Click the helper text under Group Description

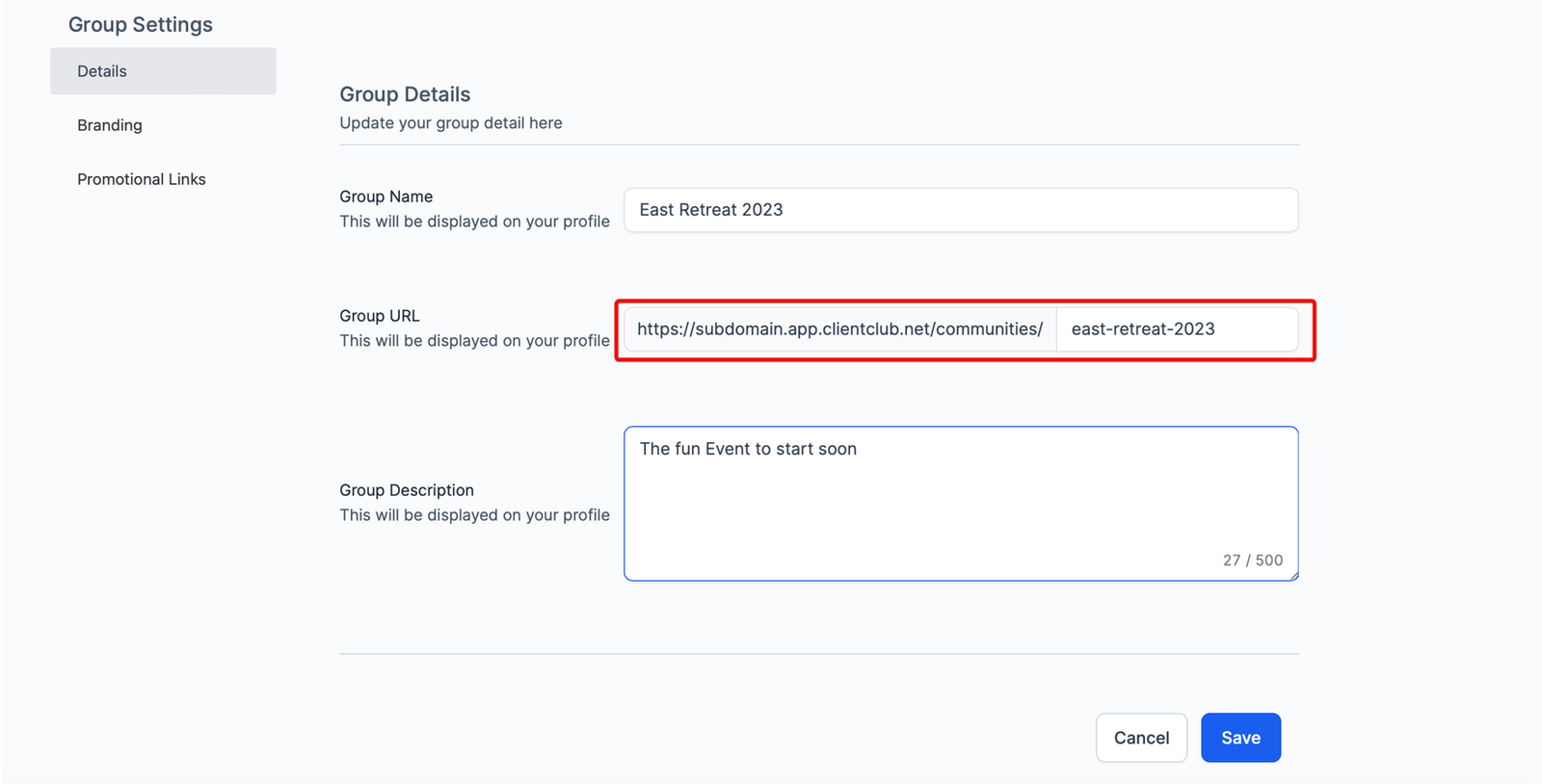[x=474, y=515]
